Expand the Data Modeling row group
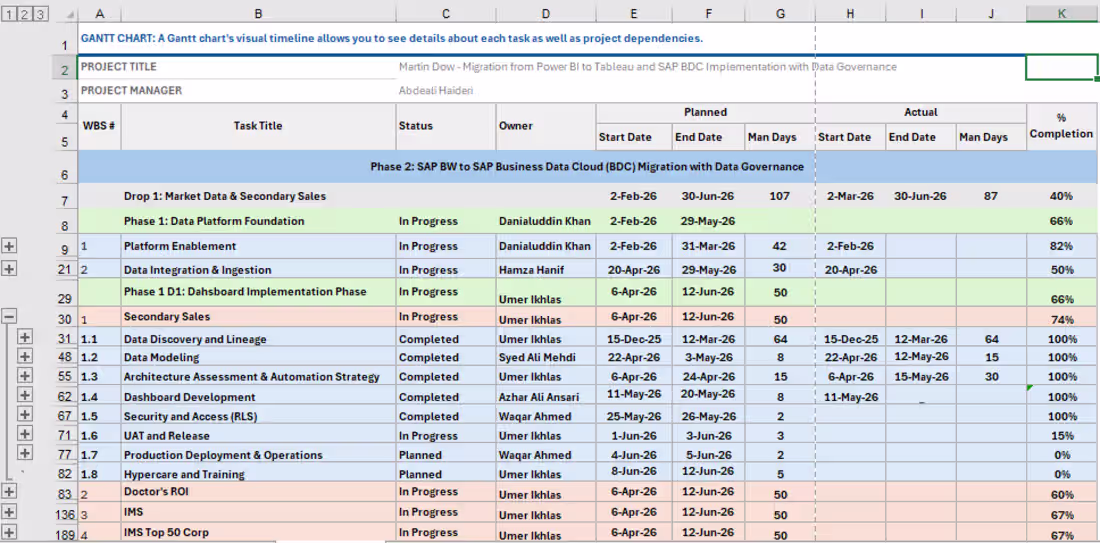Screen dimensions: 1100x543 pyautogui.click(x=25, y=356)
